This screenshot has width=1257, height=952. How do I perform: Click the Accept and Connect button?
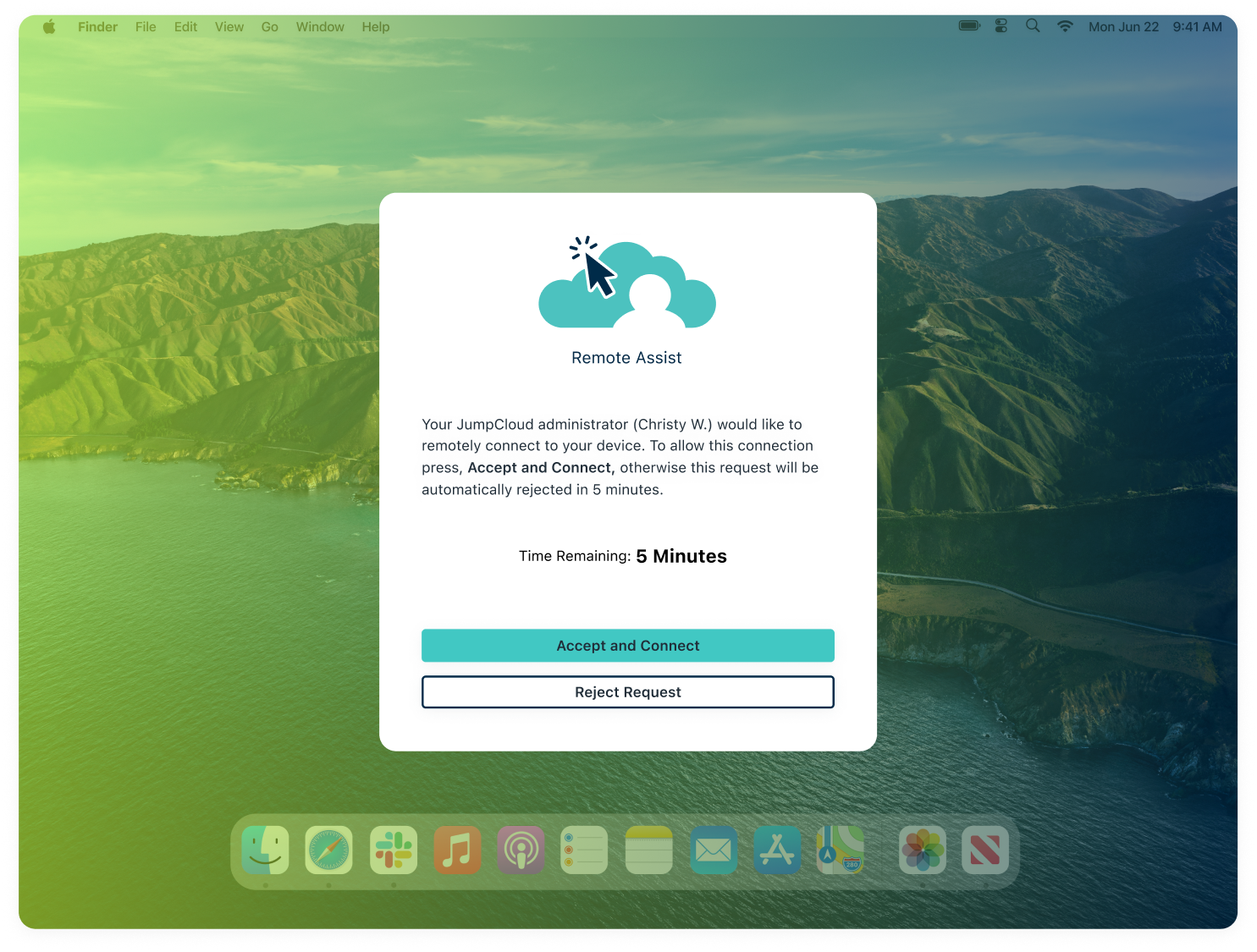[x=628, y=646]
